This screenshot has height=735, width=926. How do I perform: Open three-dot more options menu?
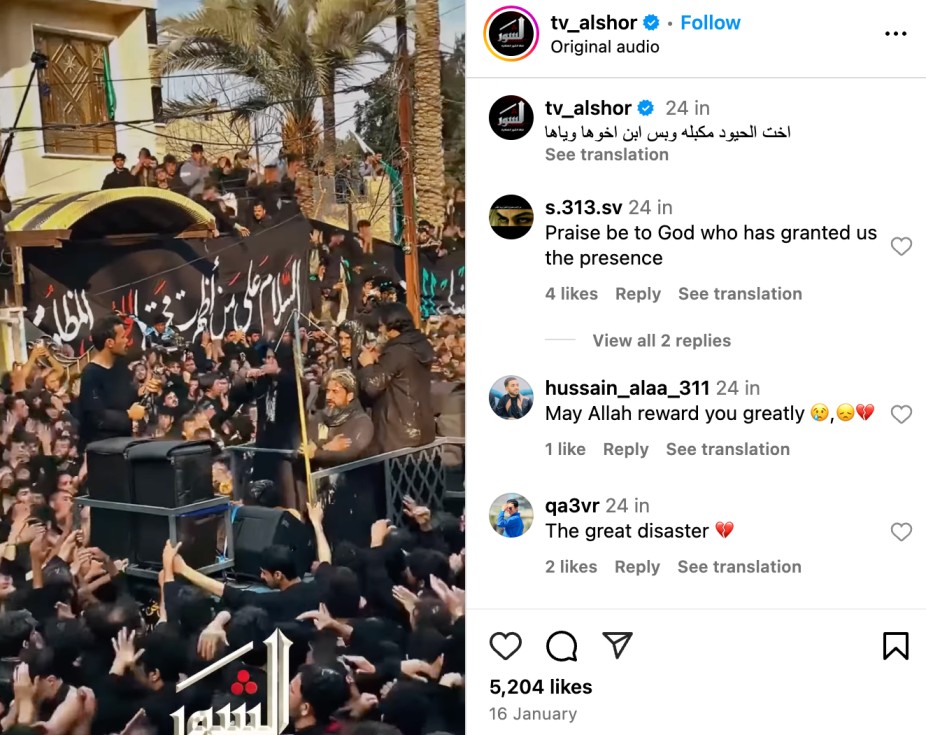click(895, 34)
